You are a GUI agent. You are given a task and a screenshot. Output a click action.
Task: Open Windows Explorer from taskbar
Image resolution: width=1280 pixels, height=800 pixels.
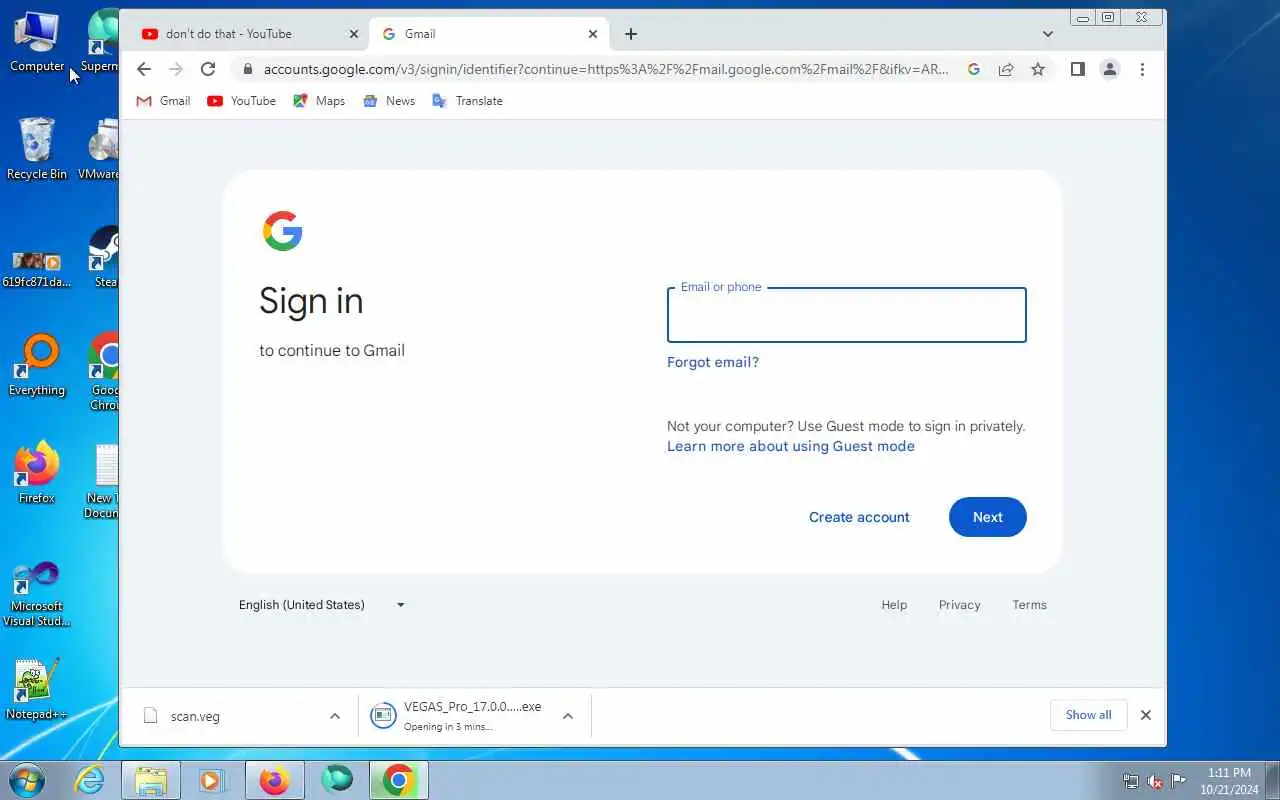click(151, 780)
